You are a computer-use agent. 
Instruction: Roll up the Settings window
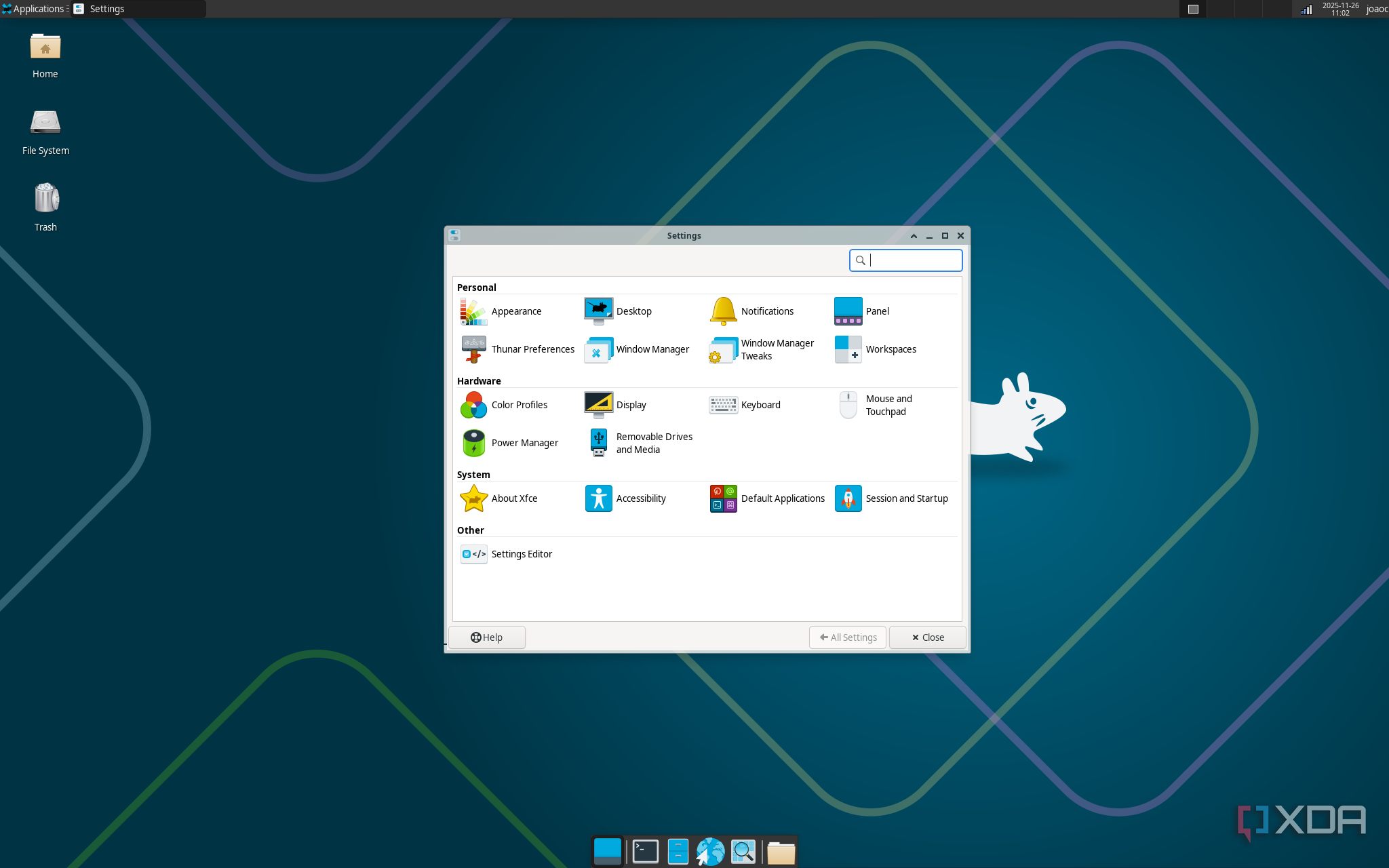click(914, 236)
